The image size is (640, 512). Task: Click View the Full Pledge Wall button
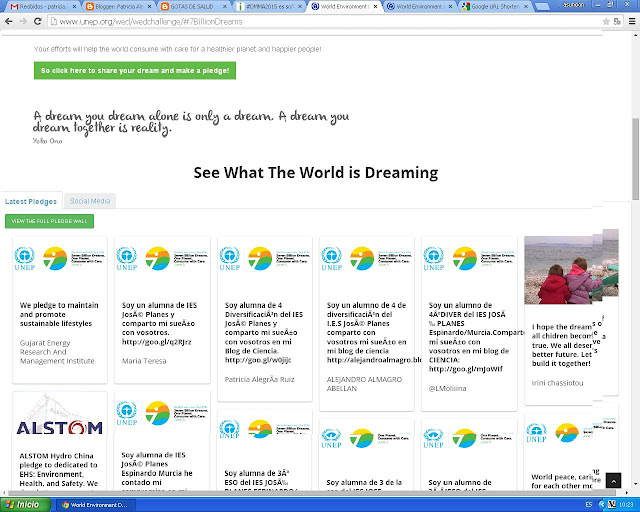point(49,221)
